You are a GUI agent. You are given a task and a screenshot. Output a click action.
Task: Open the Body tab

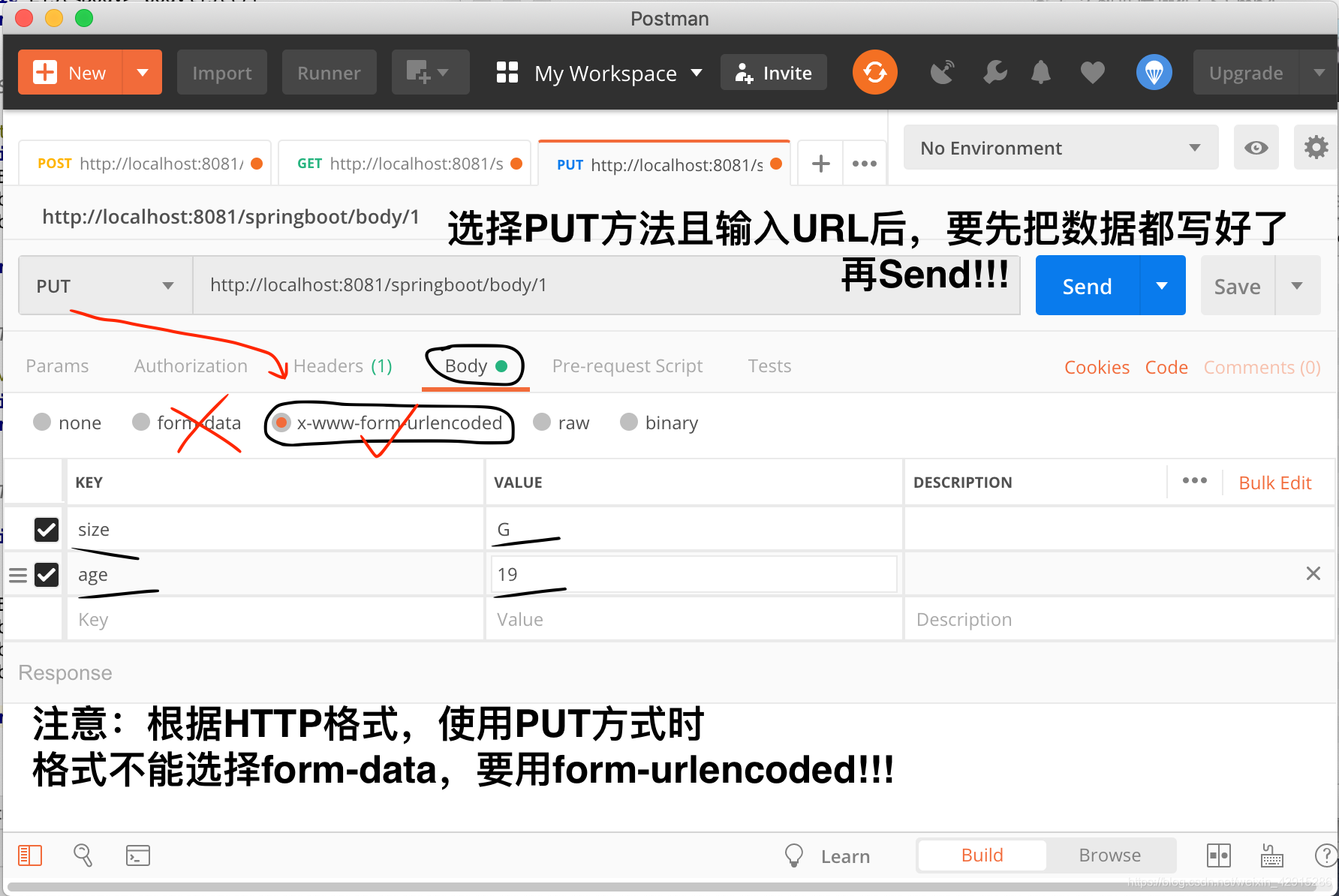[476, 365]
